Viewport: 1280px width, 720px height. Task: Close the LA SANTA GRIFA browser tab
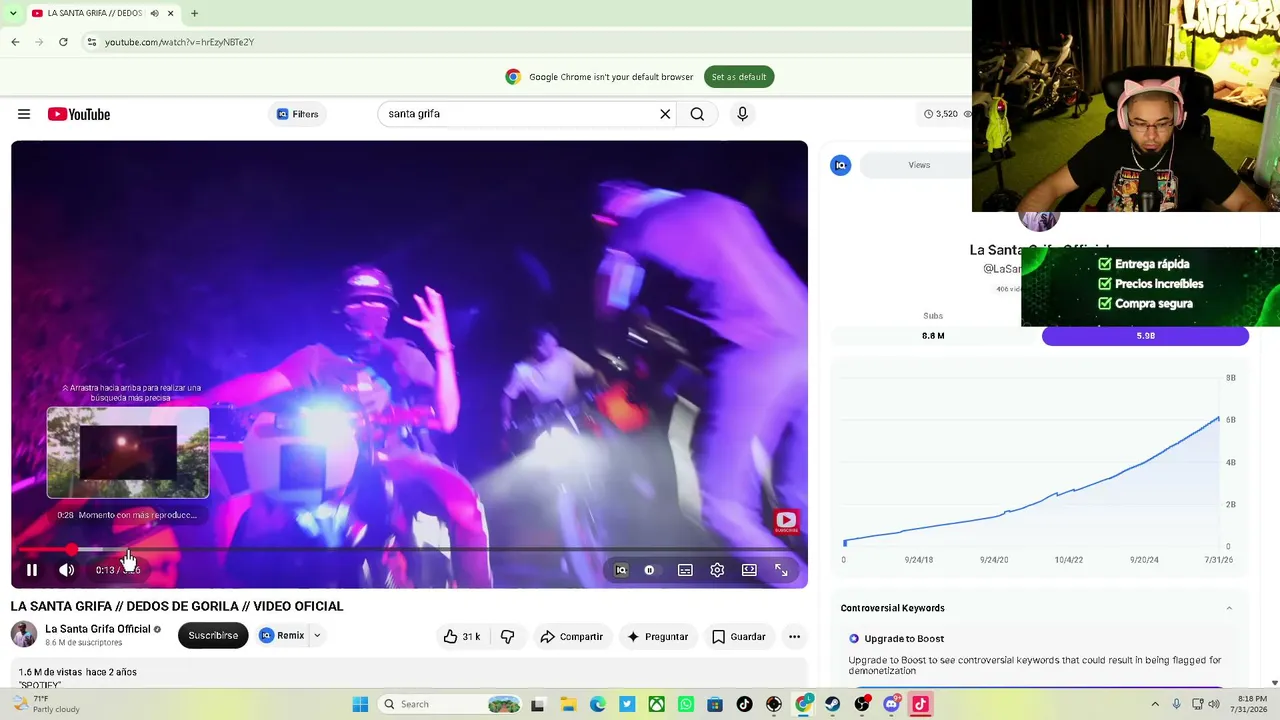pyautogui.click(x=171, y=13)
